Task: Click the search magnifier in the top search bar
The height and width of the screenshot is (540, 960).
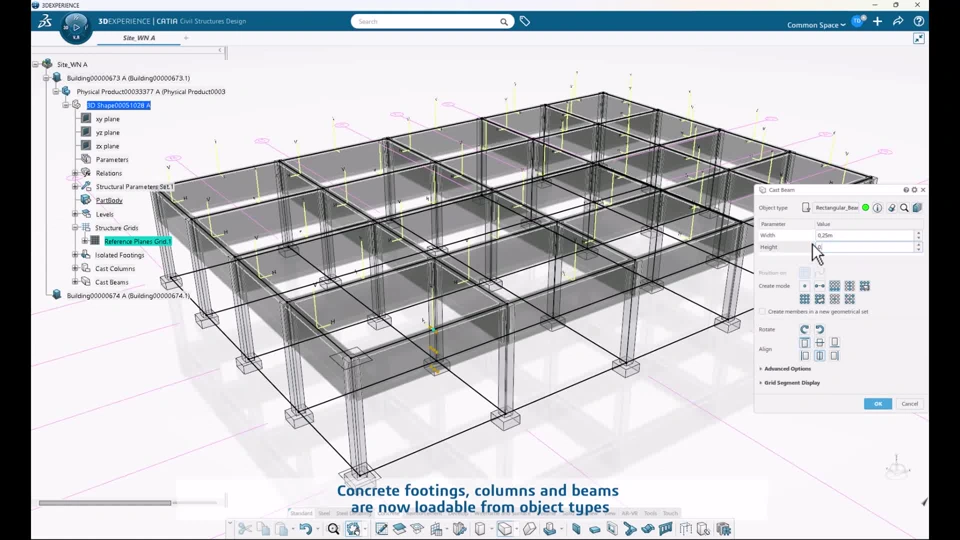Action: (x=503, y=22)
